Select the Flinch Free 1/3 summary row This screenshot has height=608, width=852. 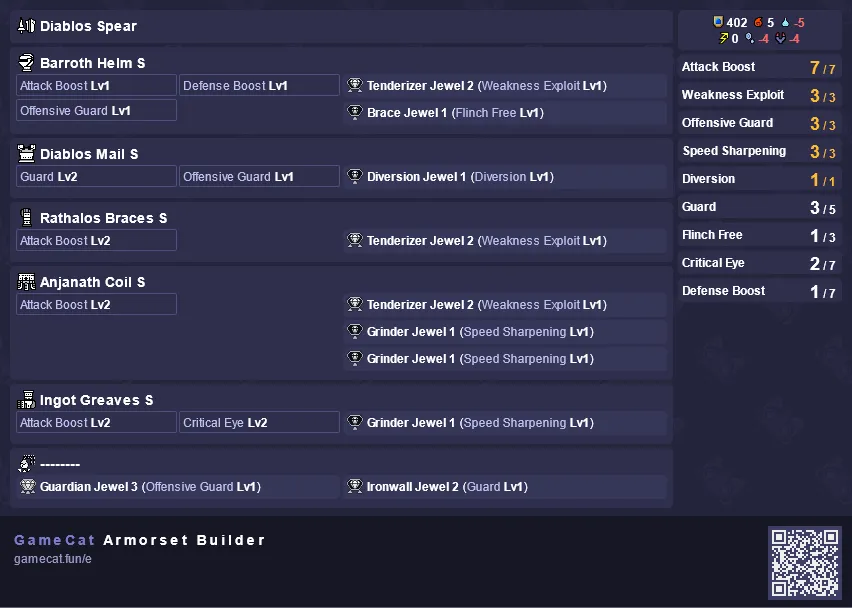pos(760,235)
